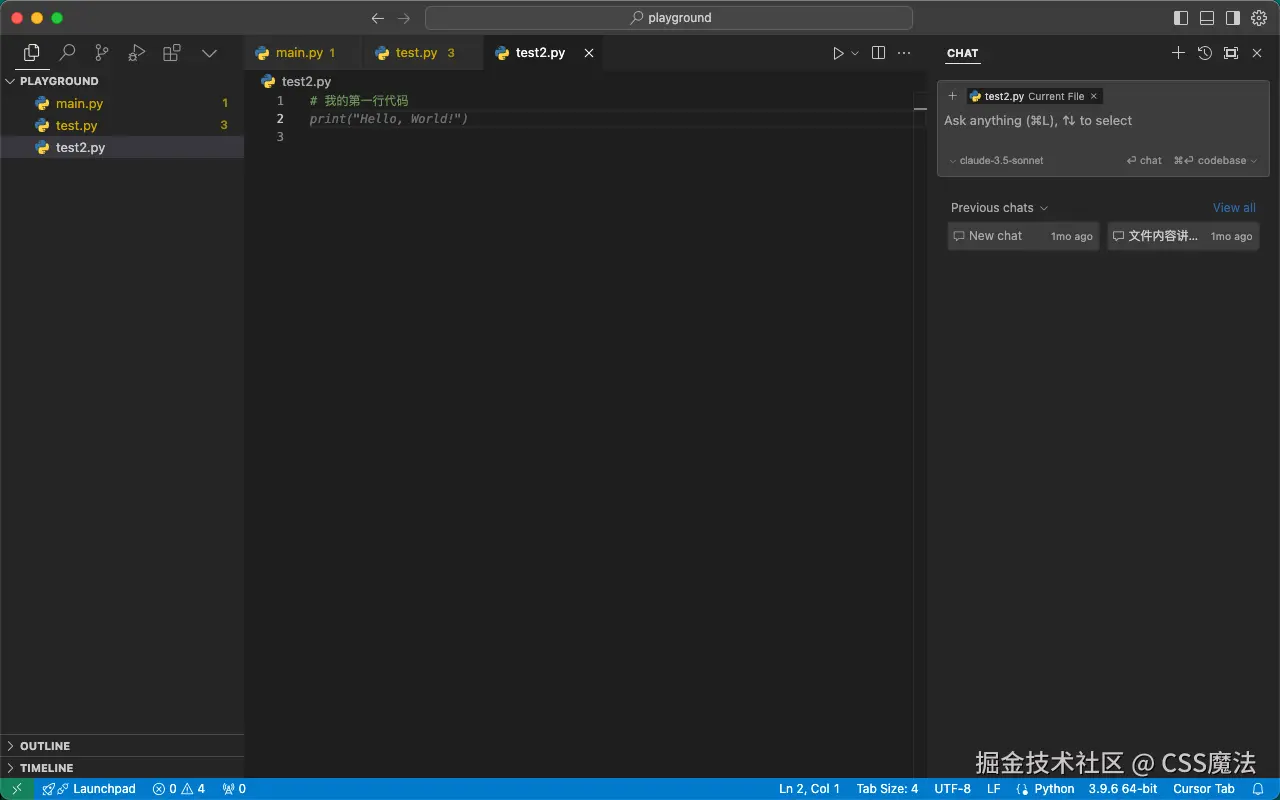Open the Explorer view icon
Screen dimensions: 1280x800
[x=32, y=53]
